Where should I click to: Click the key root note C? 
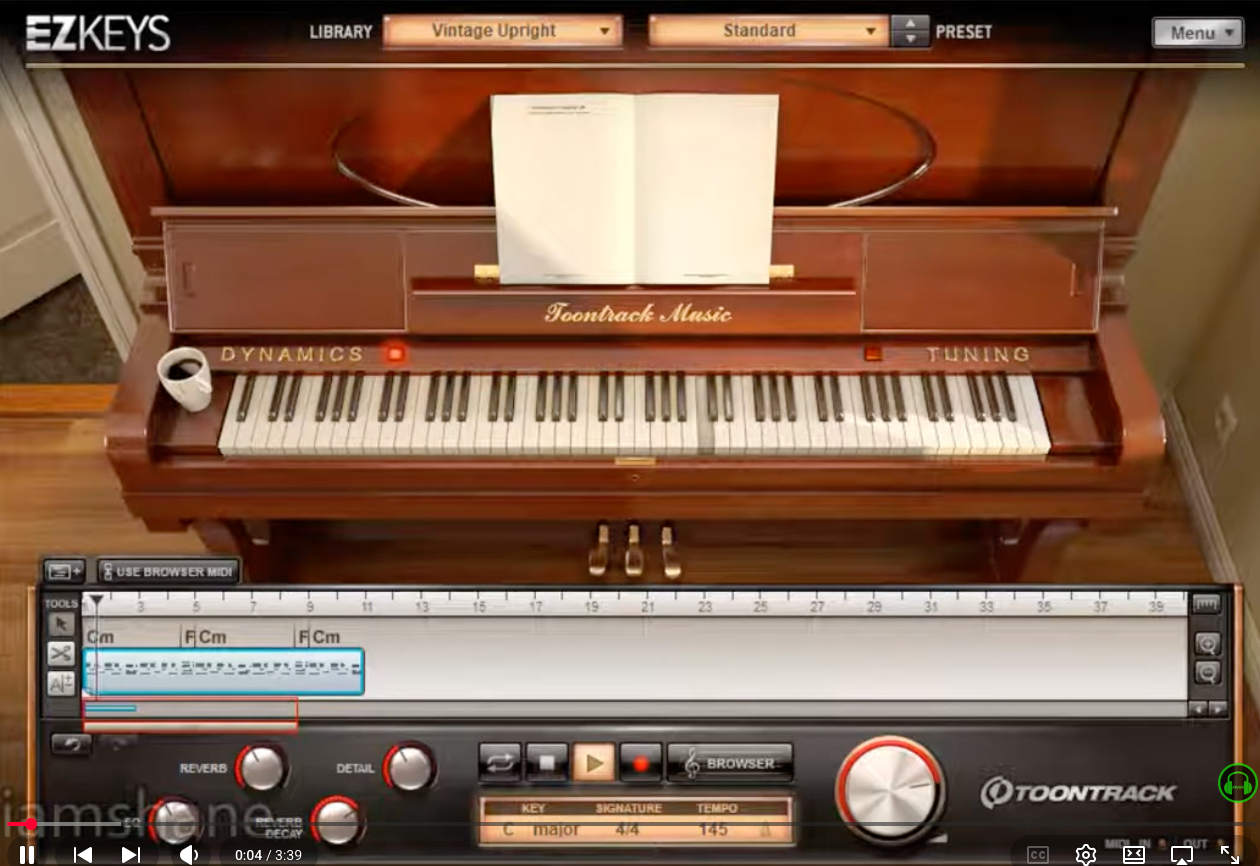click(x=508, y=830)
